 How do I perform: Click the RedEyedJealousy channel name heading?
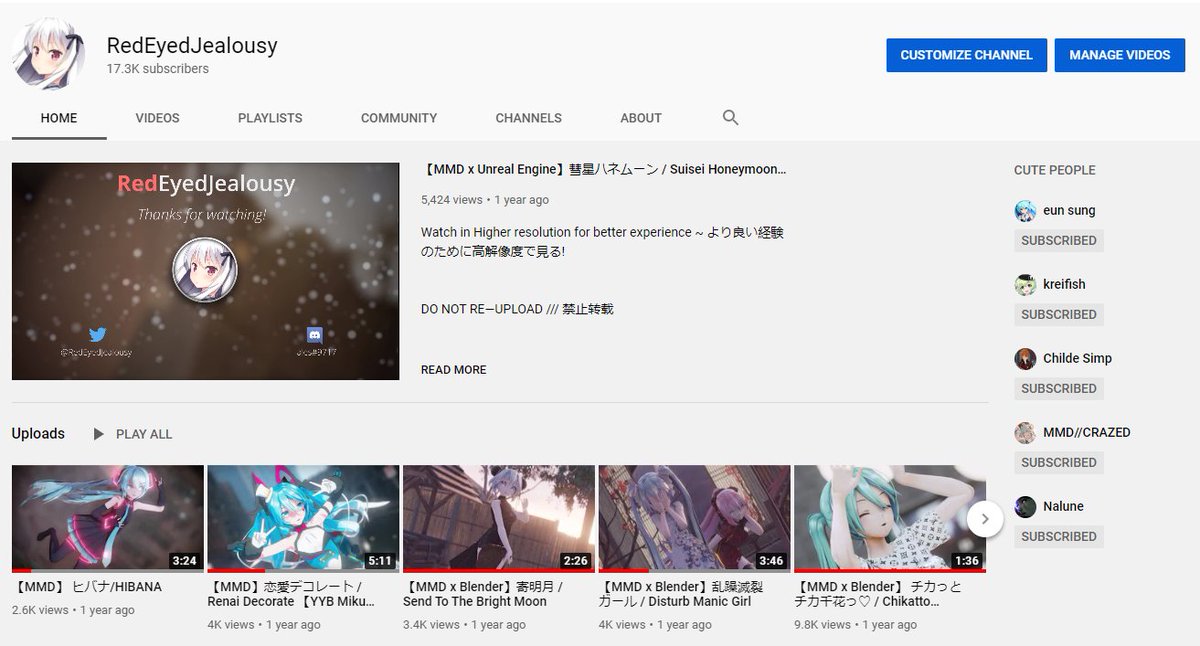(192, 45)
